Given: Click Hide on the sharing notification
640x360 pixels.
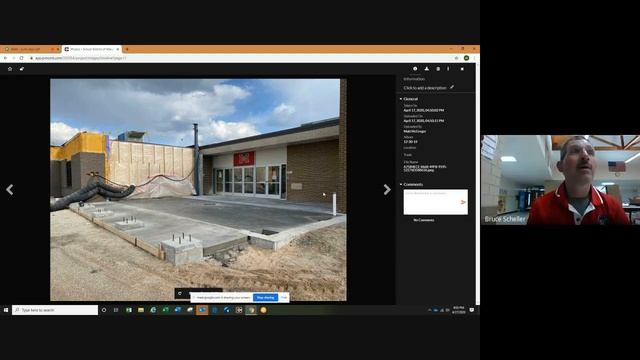Looking at the screenshot, I should pos(284,298).
